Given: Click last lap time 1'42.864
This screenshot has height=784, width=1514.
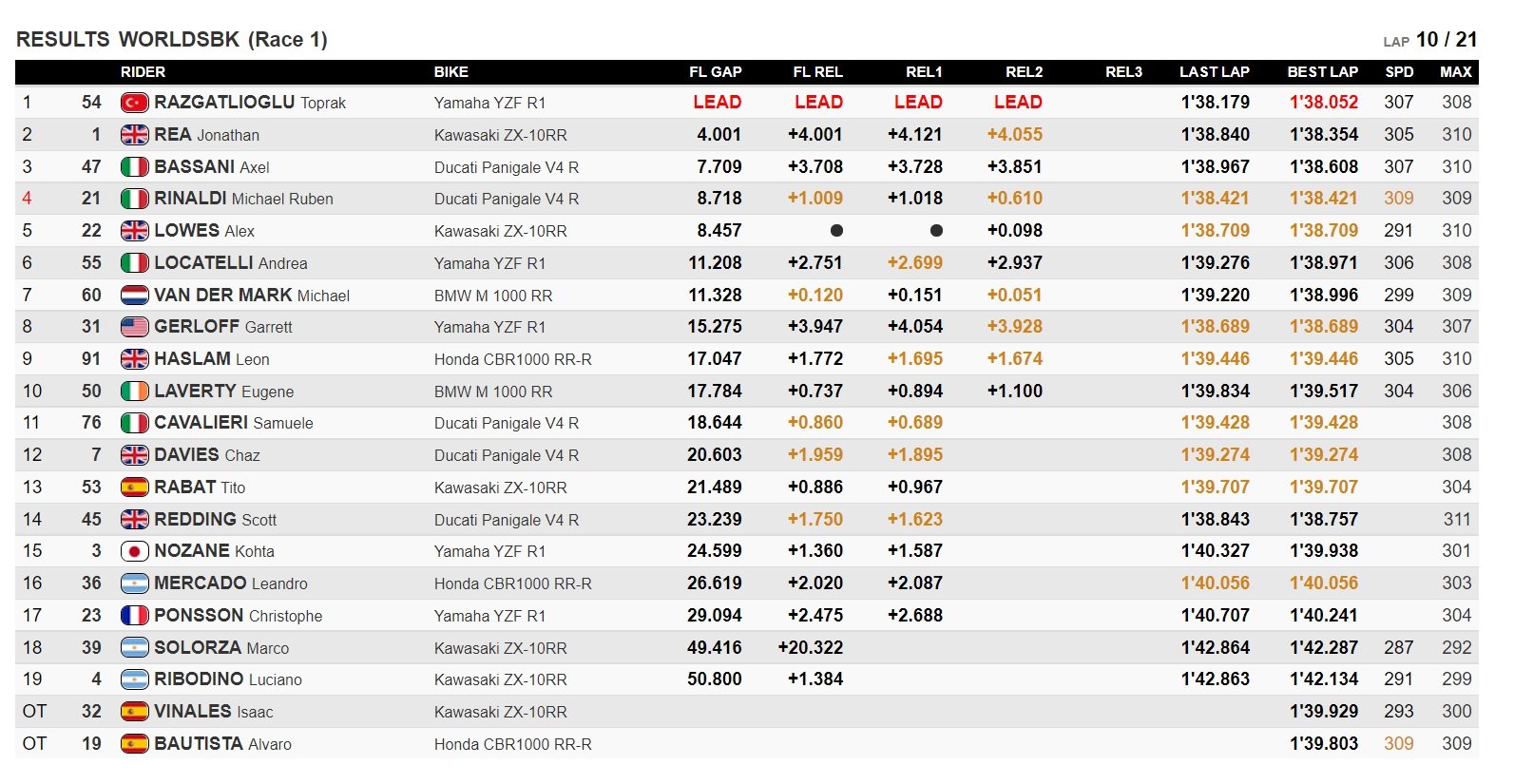Looking at the screenshot, I should coord(1216,648).
